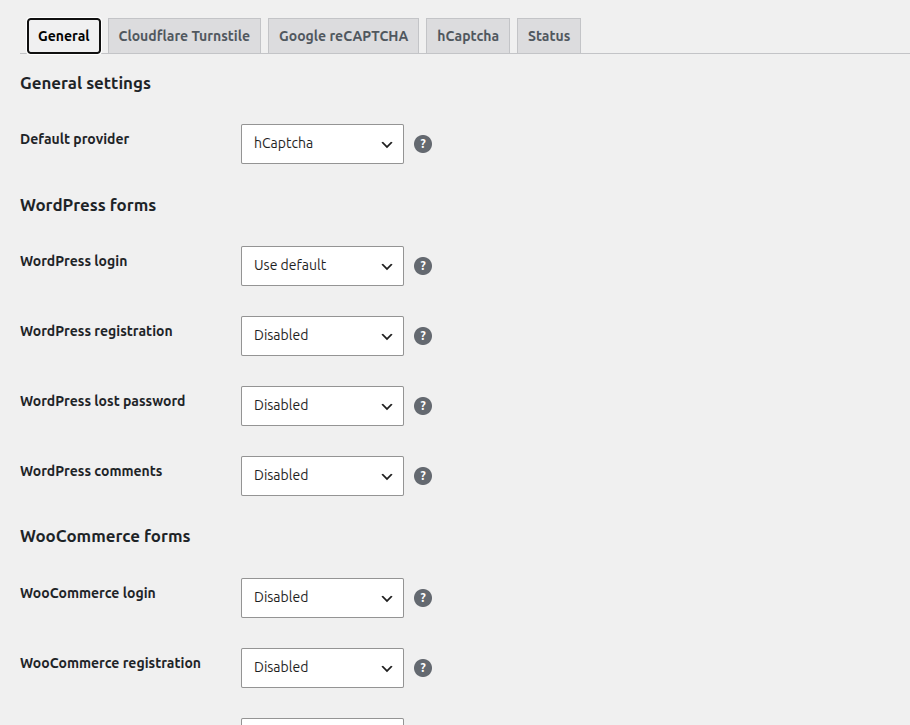The height and width of the screenshot is (725, 910).
Task: Open the WooCommerce login dropdown
Action: pyautogui.click(x=322, y=598)
